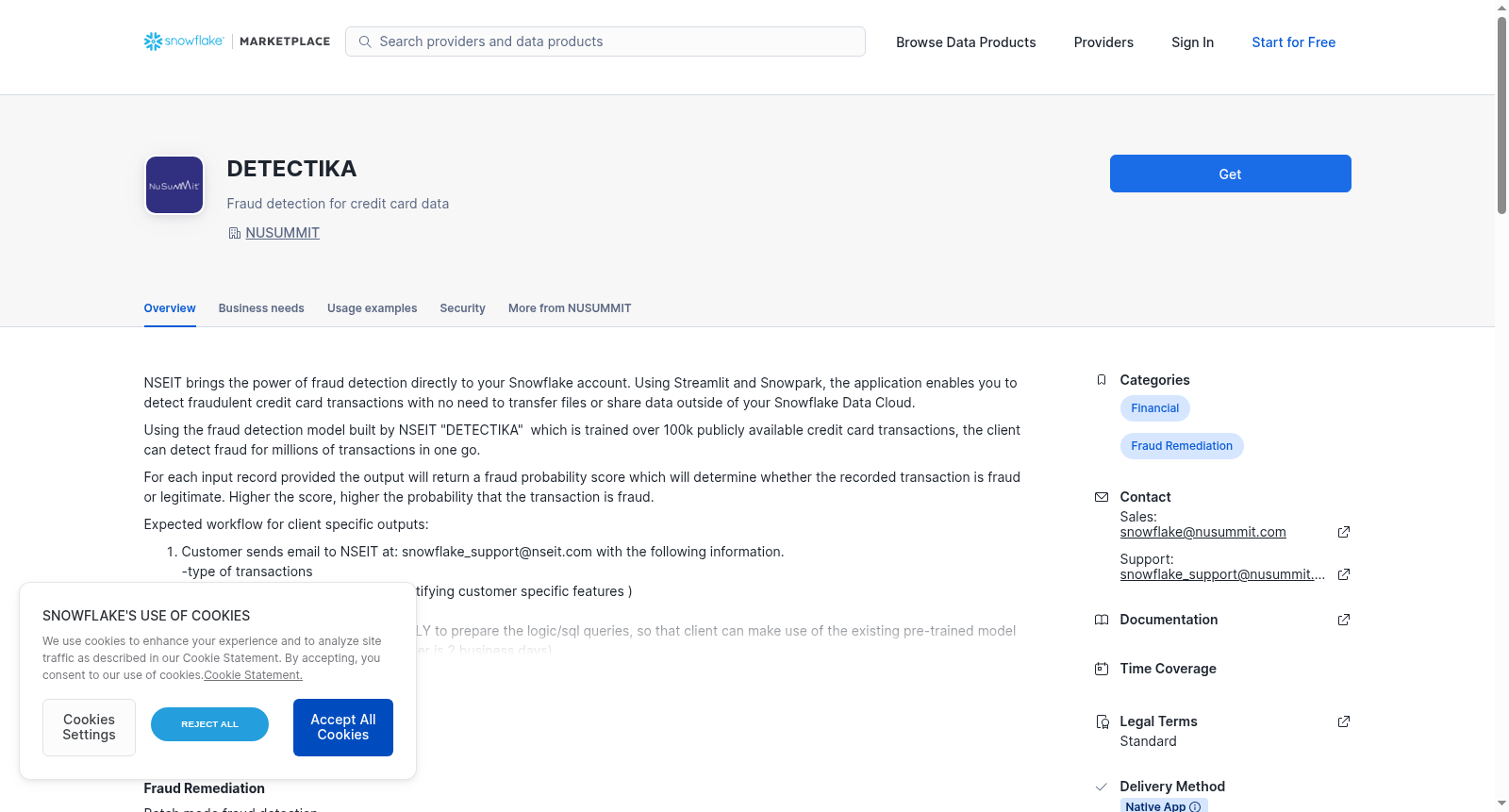Image resolution: width=1509 pixels, height=812 pixels.
Task: Click the search magnifier icon
Action: 365,41
